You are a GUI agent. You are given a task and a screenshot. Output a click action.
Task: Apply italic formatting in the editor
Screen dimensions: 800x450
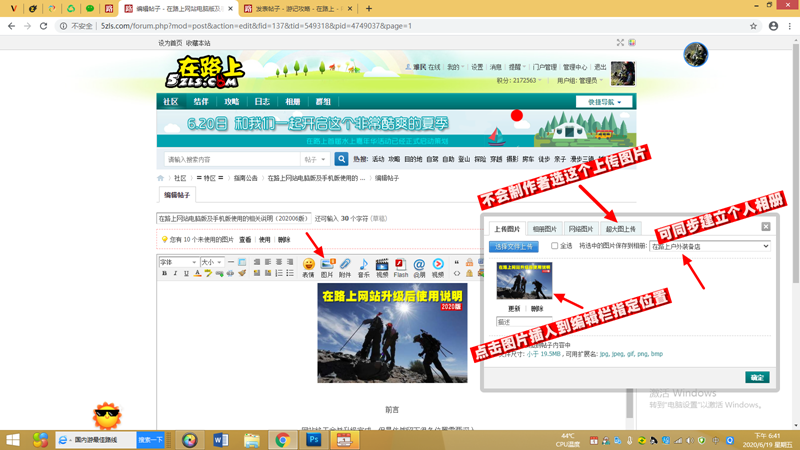175,273
